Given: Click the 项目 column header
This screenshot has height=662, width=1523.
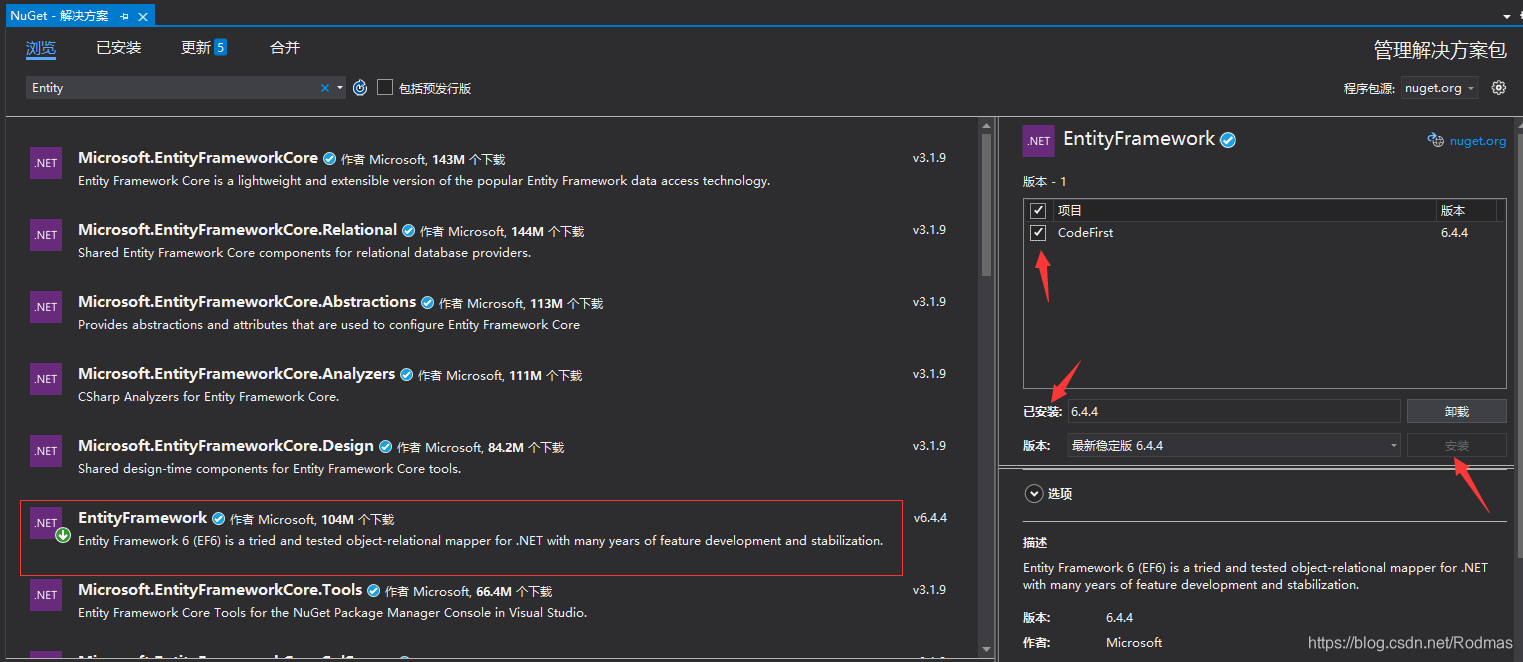Looking at the screenshot, I should [1070, 211].
